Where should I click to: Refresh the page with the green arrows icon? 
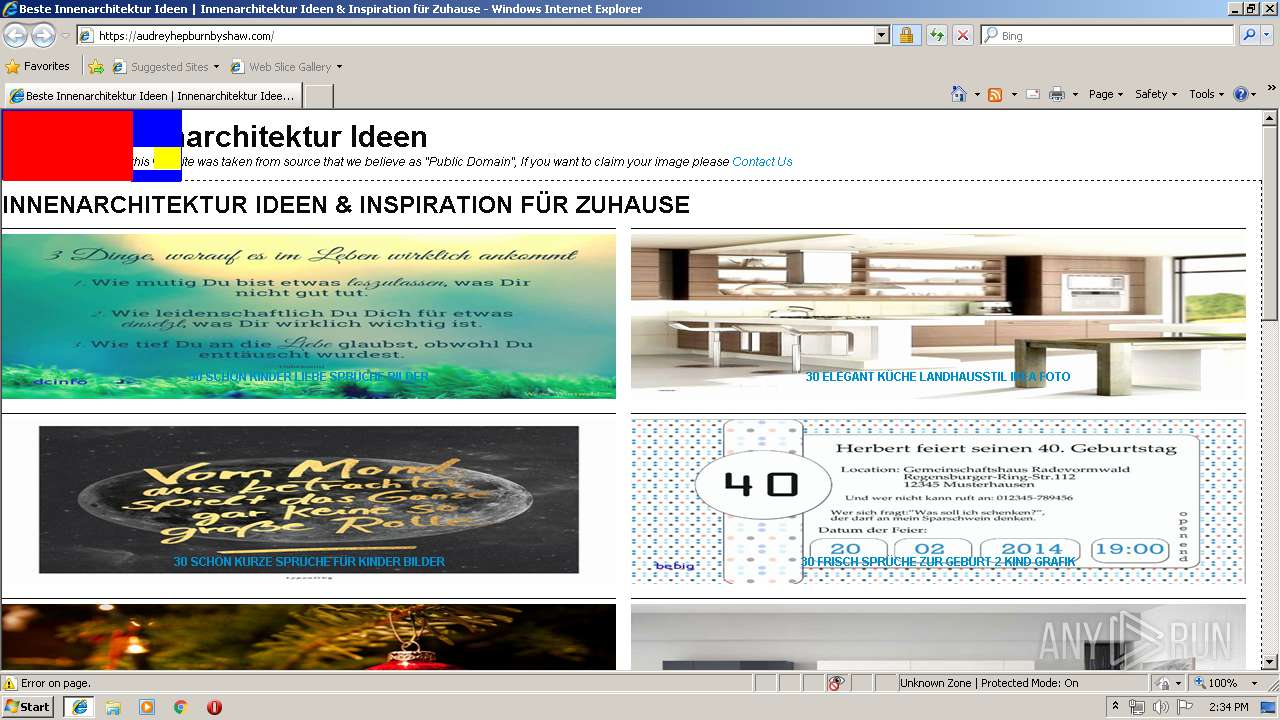coord(936,36)
